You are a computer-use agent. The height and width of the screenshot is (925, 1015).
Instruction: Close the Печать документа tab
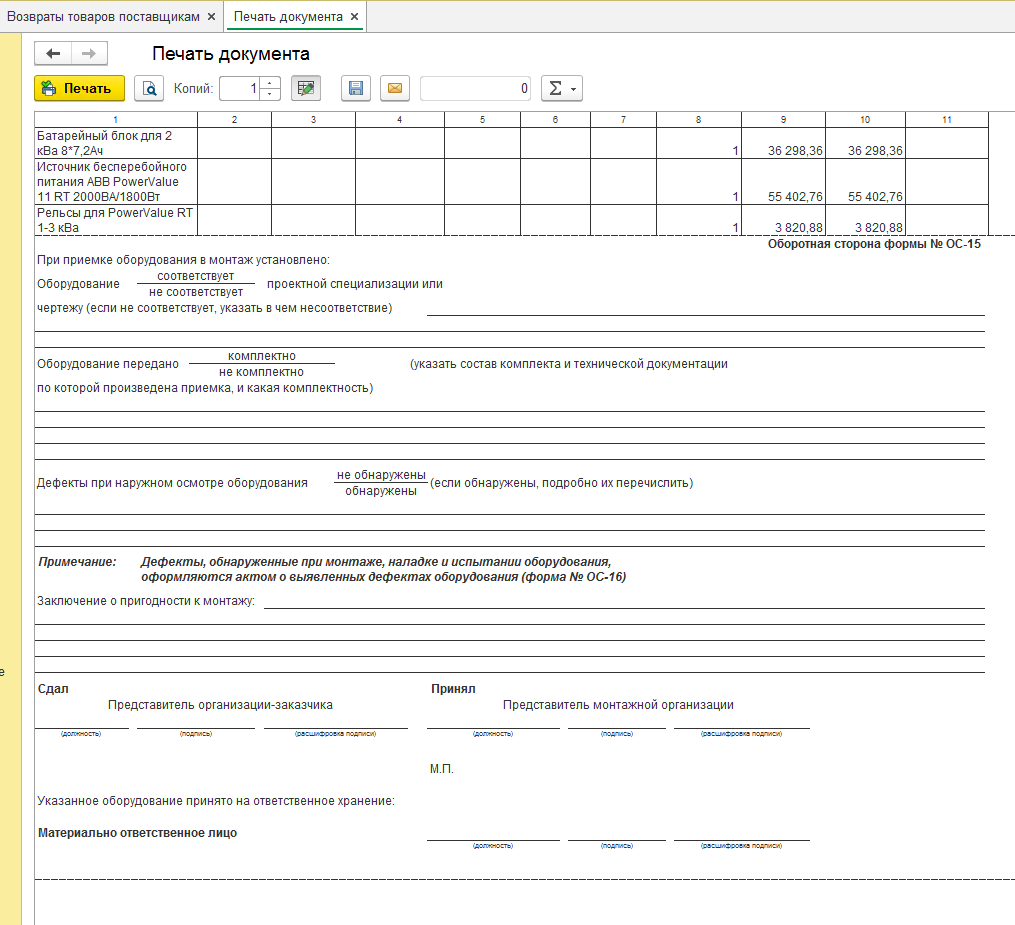pyautogui.click(x=354, y=17)
